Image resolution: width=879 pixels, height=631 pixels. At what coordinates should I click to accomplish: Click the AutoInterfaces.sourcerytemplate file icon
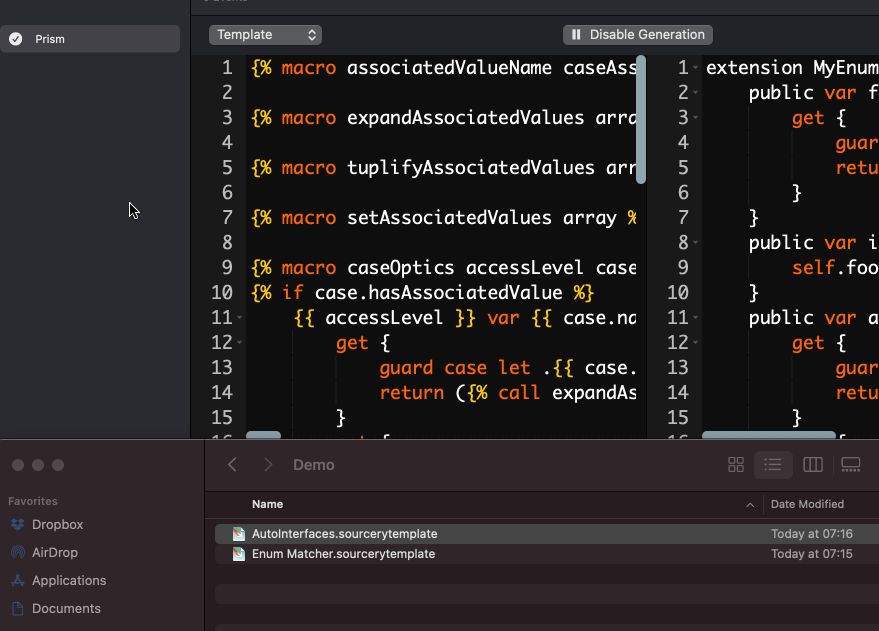pos(239,534)
